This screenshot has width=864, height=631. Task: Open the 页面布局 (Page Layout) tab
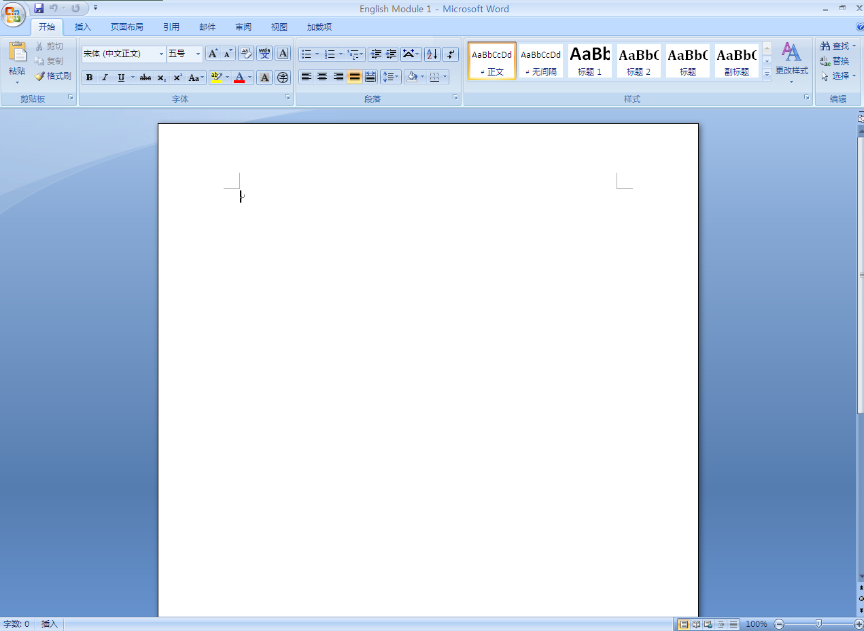coord(127,27)
